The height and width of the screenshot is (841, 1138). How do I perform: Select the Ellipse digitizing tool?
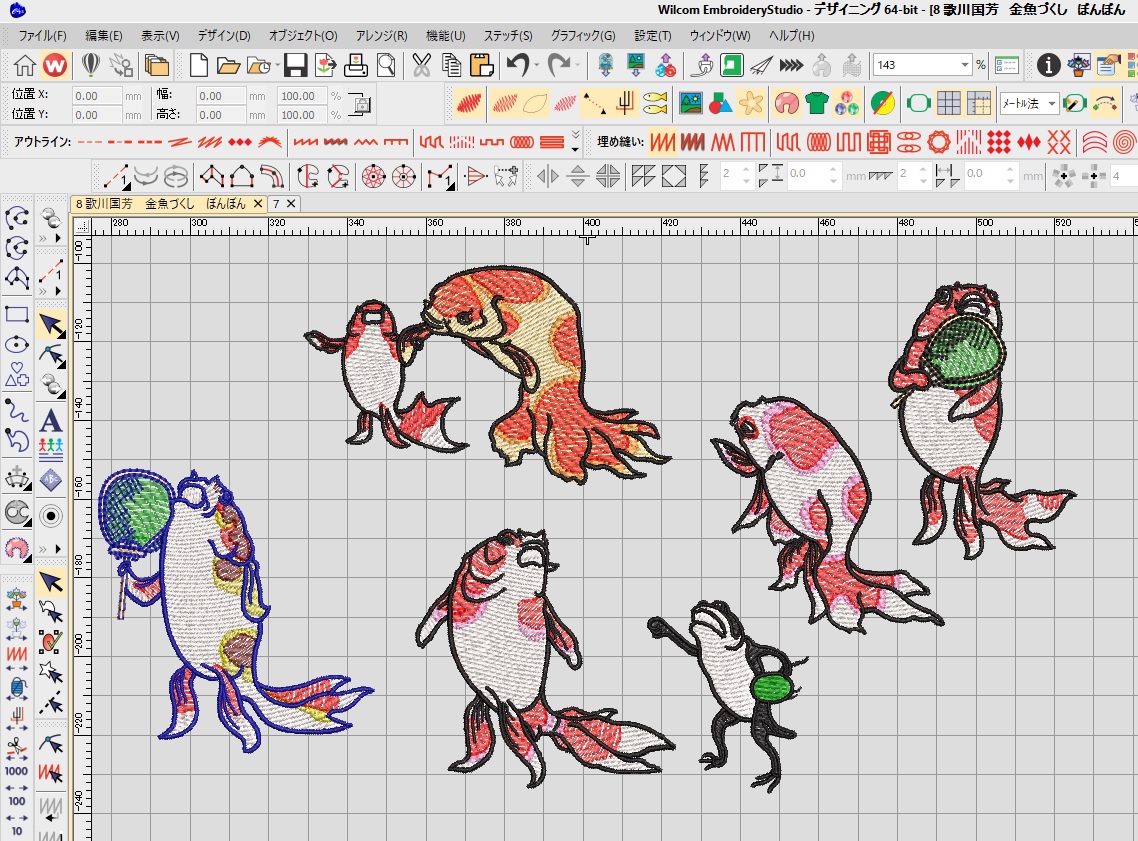(17, 344)
